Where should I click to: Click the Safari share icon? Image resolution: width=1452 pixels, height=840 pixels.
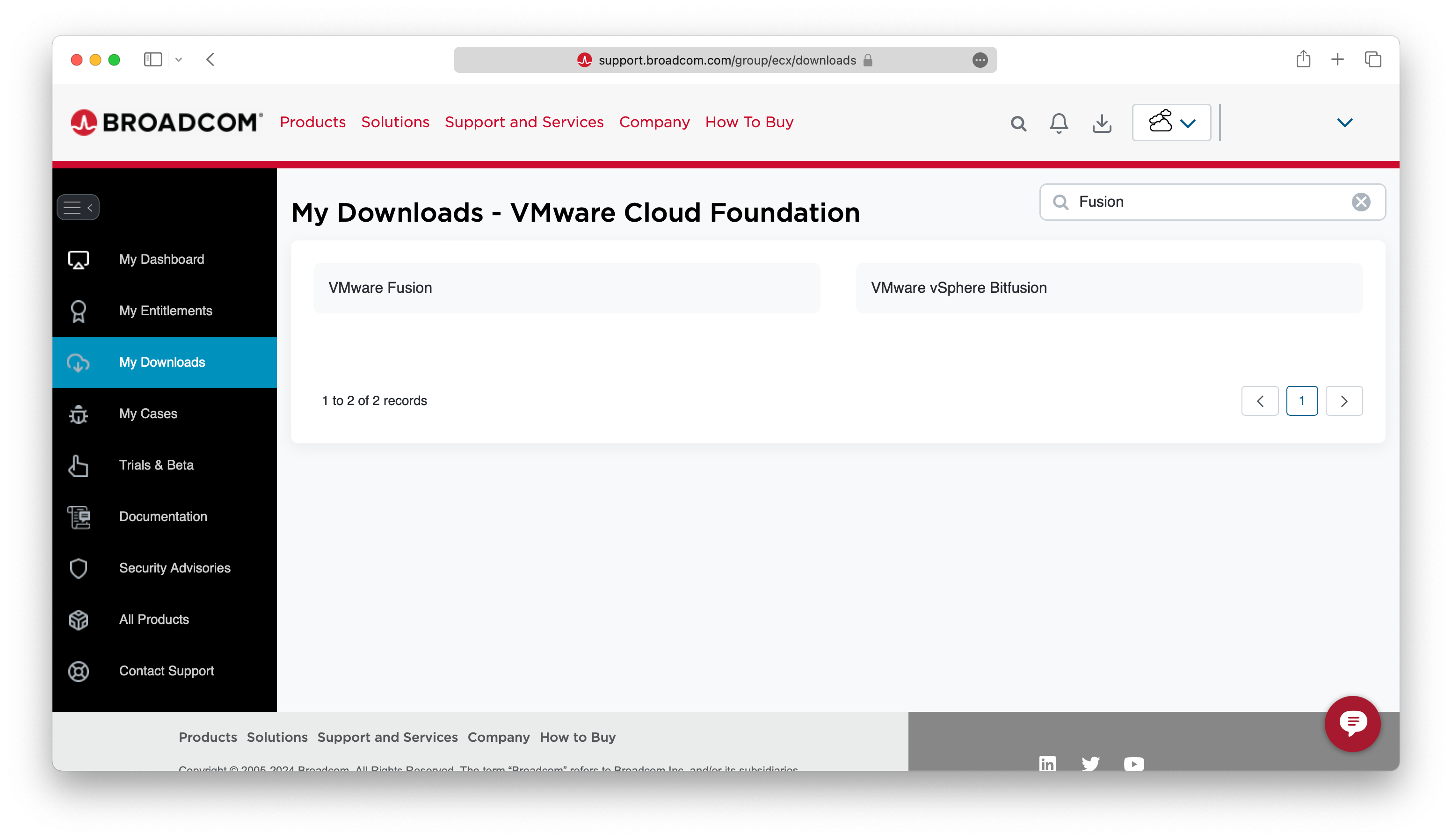[x=1303, y=59]
